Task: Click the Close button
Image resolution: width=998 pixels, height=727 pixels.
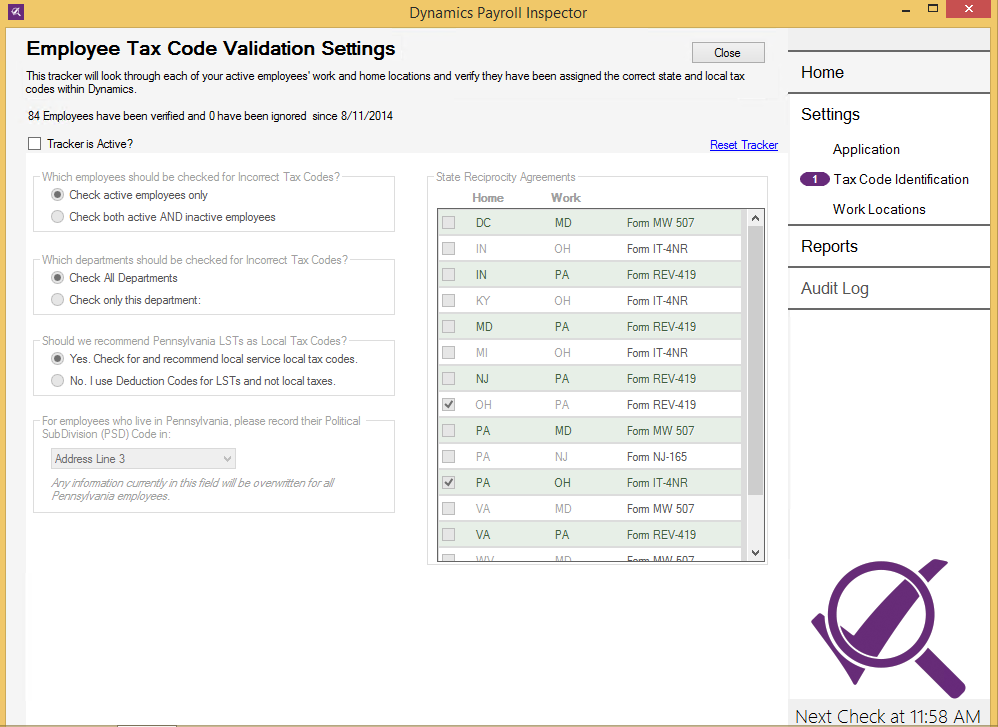Action: point(728,53)
